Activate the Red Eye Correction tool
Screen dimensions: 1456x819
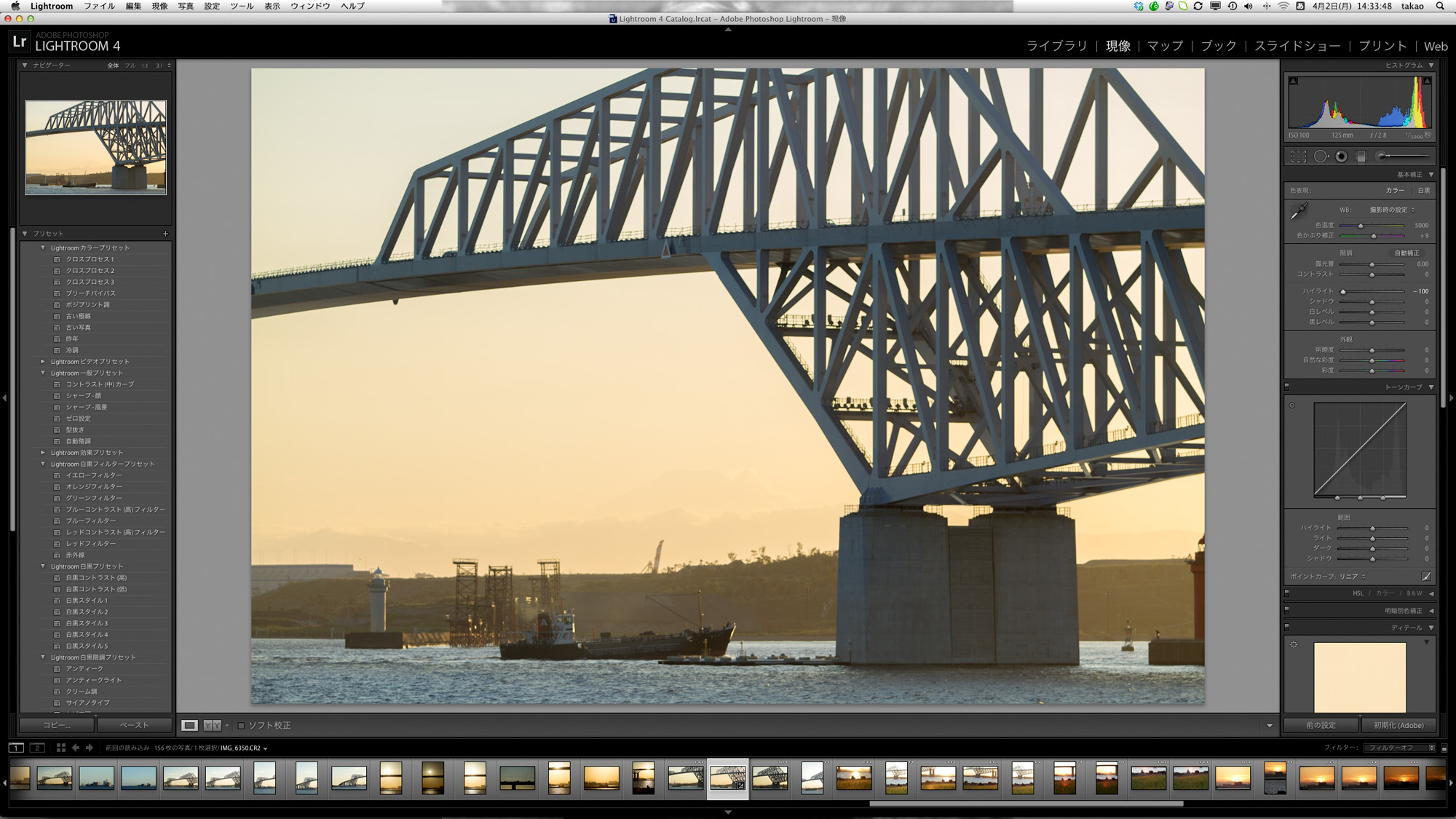pyautogui.click(x=1341, y=156)
